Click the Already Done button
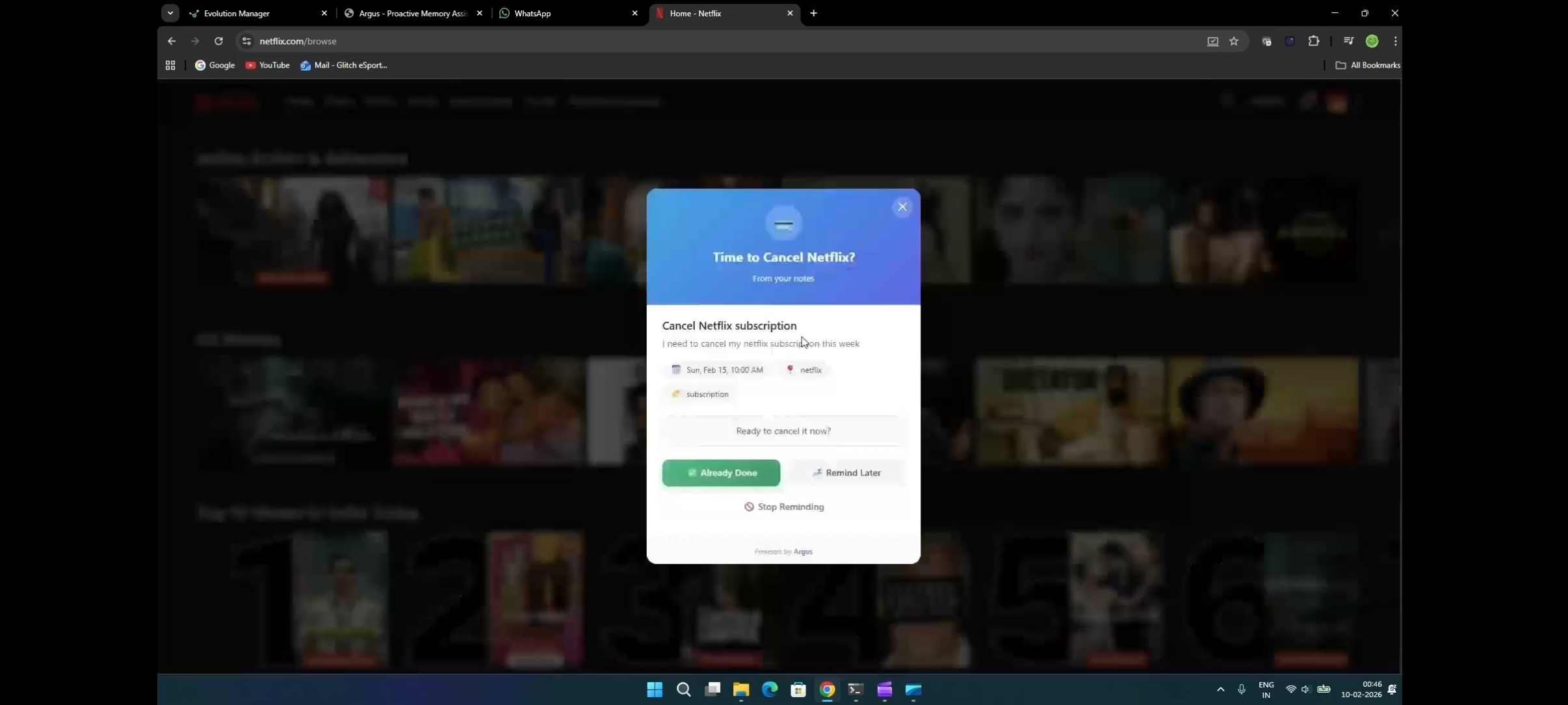Viewport: 1568px width, 705px height. pos(721,473)
